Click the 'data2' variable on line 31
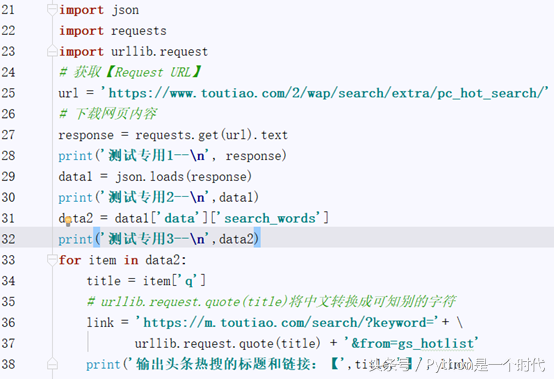Screen dimensions: 554x379 coord(75,218)
